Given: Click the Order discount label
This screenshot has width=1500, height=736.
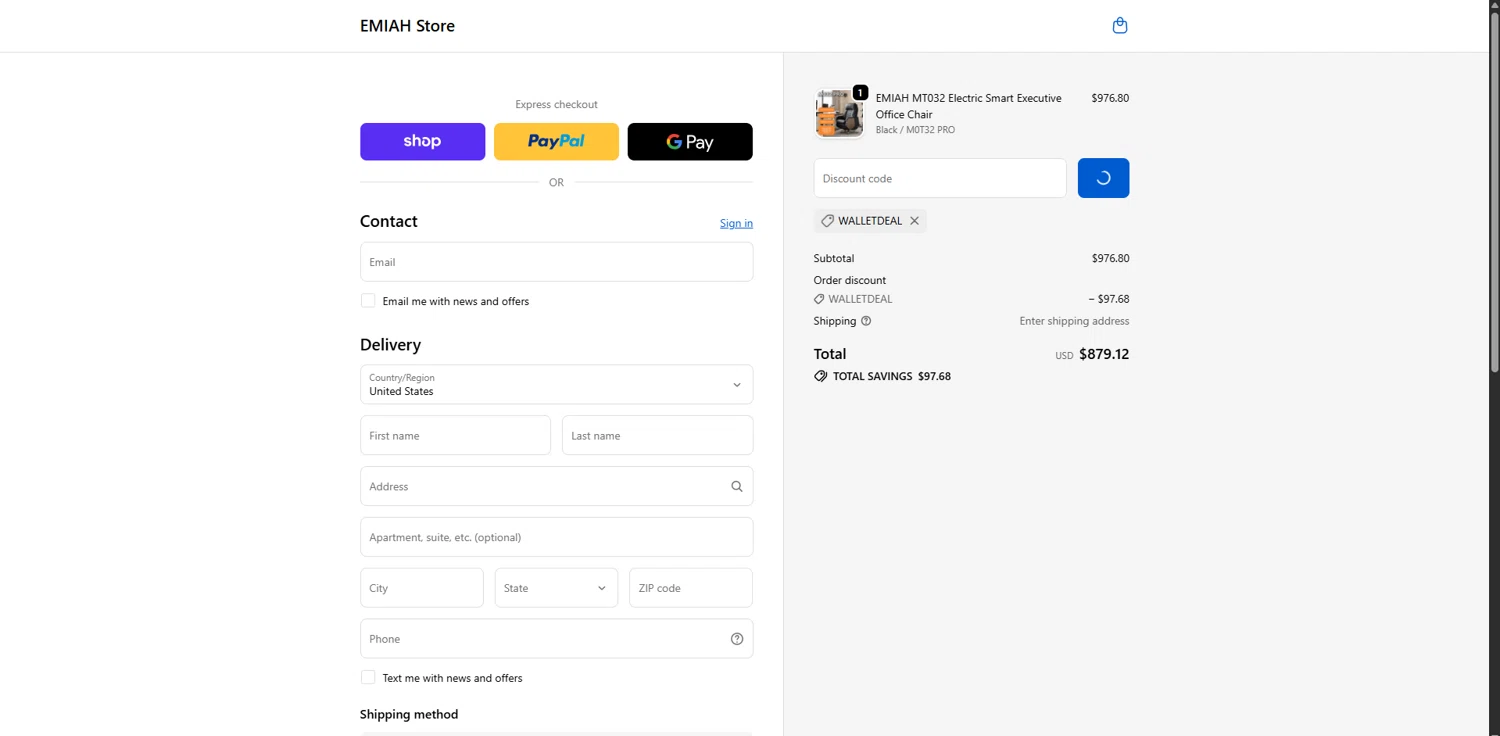Looking at the screenshot, I should (x=850, y=280).
